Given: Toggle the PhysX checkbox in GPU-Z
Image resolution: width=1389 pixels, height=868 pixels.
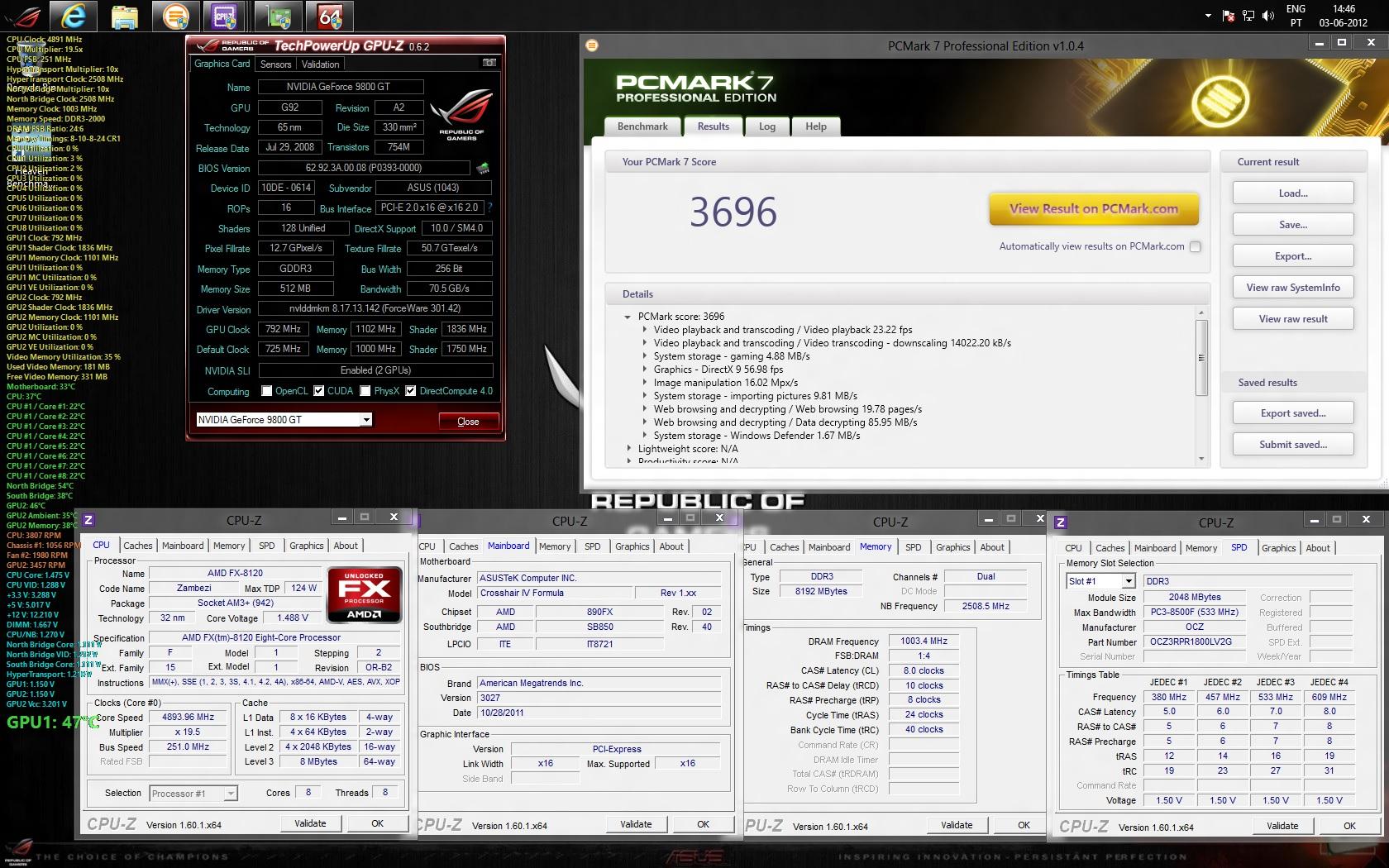Looking at the screenshot, I should click(365, 391).
